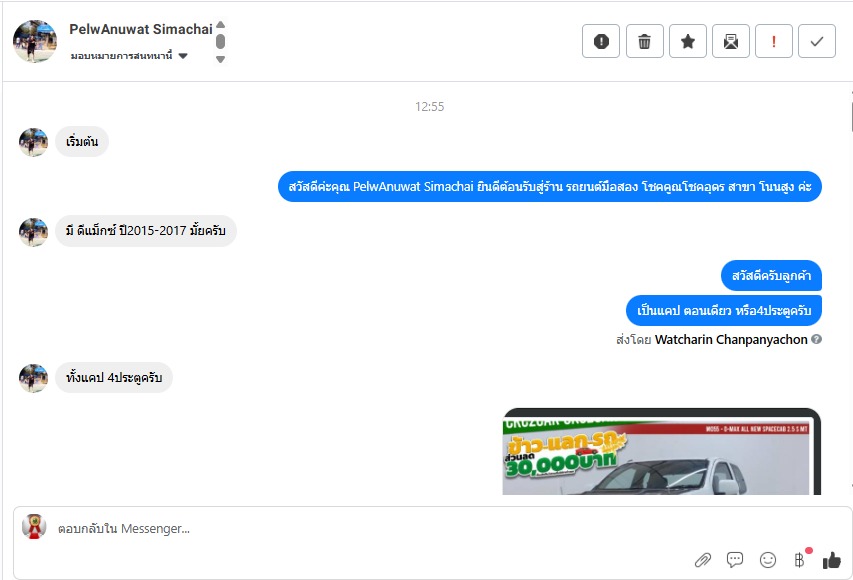Mark conversation done with checkmark
853x580 pixels.
[817, 41]
